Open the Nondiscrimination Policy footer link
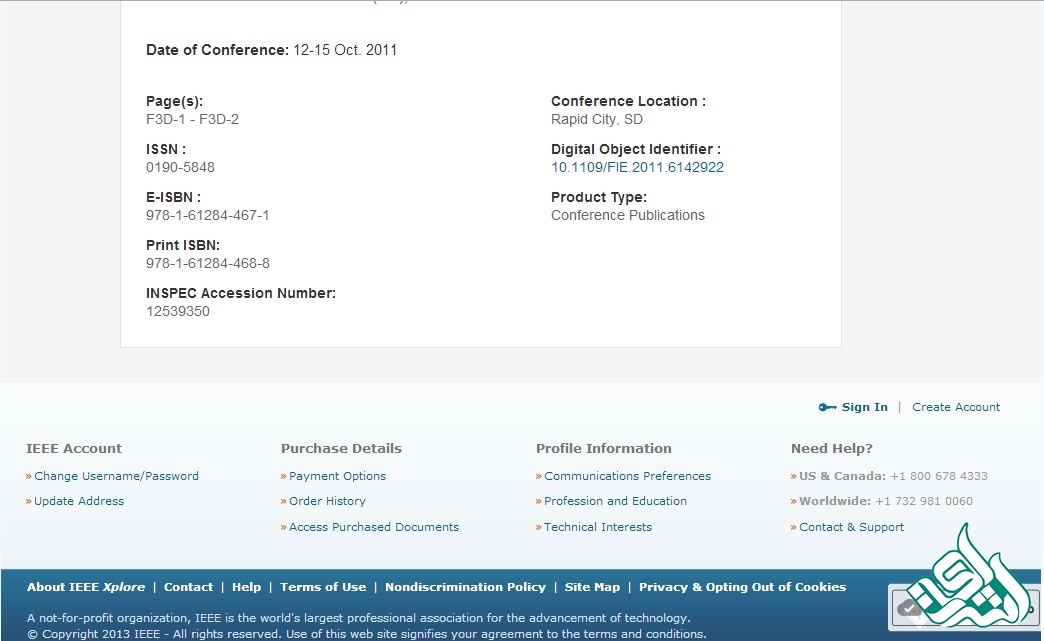Image resolution: width=1044 pixels, height=641 pixels. [465, 587]
